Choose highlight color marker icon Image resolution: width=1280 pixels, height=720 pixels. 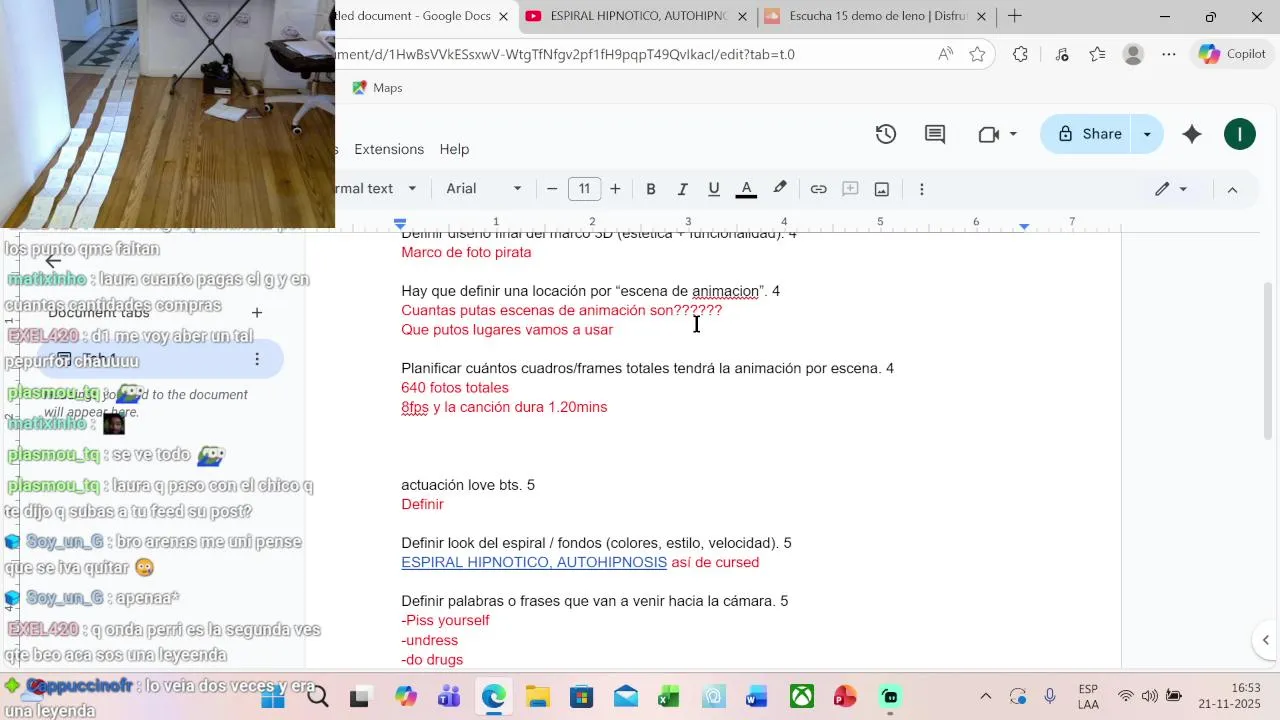click(x=780, y=188)
